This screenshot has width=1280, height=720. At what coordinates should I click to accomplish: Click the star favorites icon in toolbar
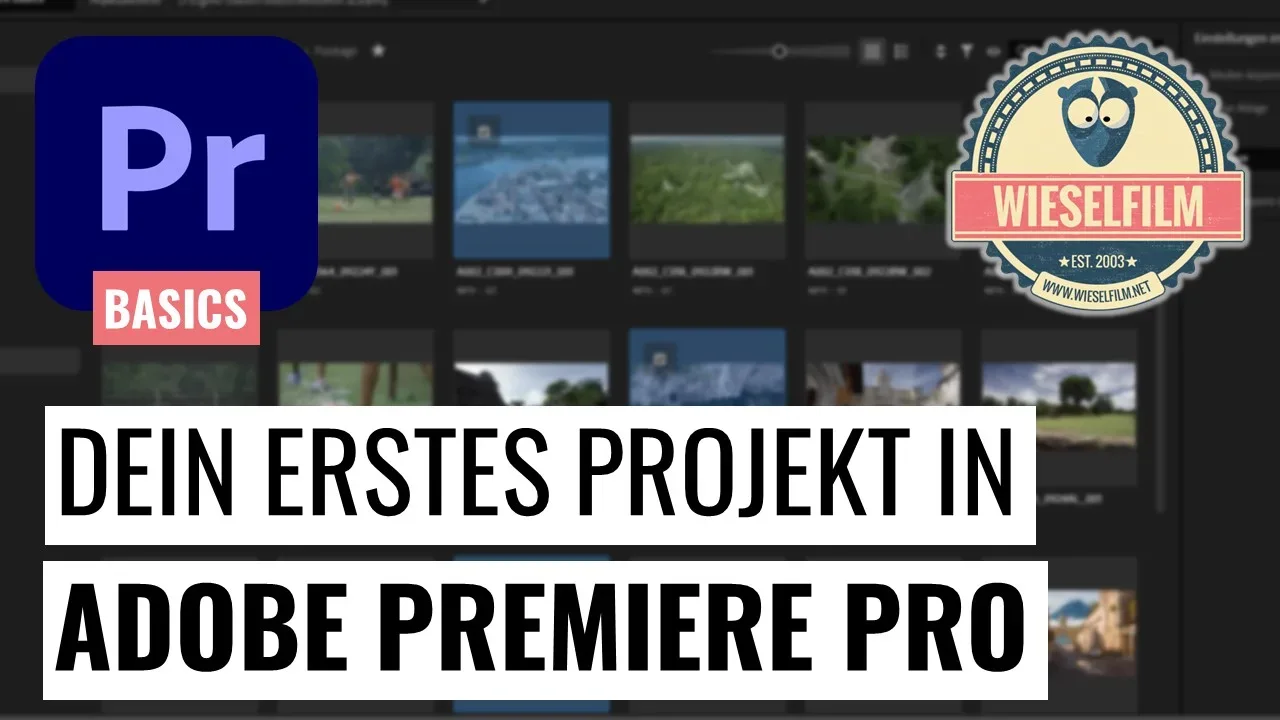coord(378,50)
